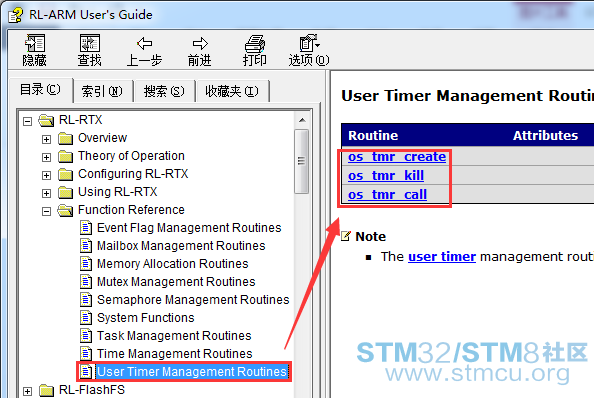Click the Routine column header

point(373,136)
